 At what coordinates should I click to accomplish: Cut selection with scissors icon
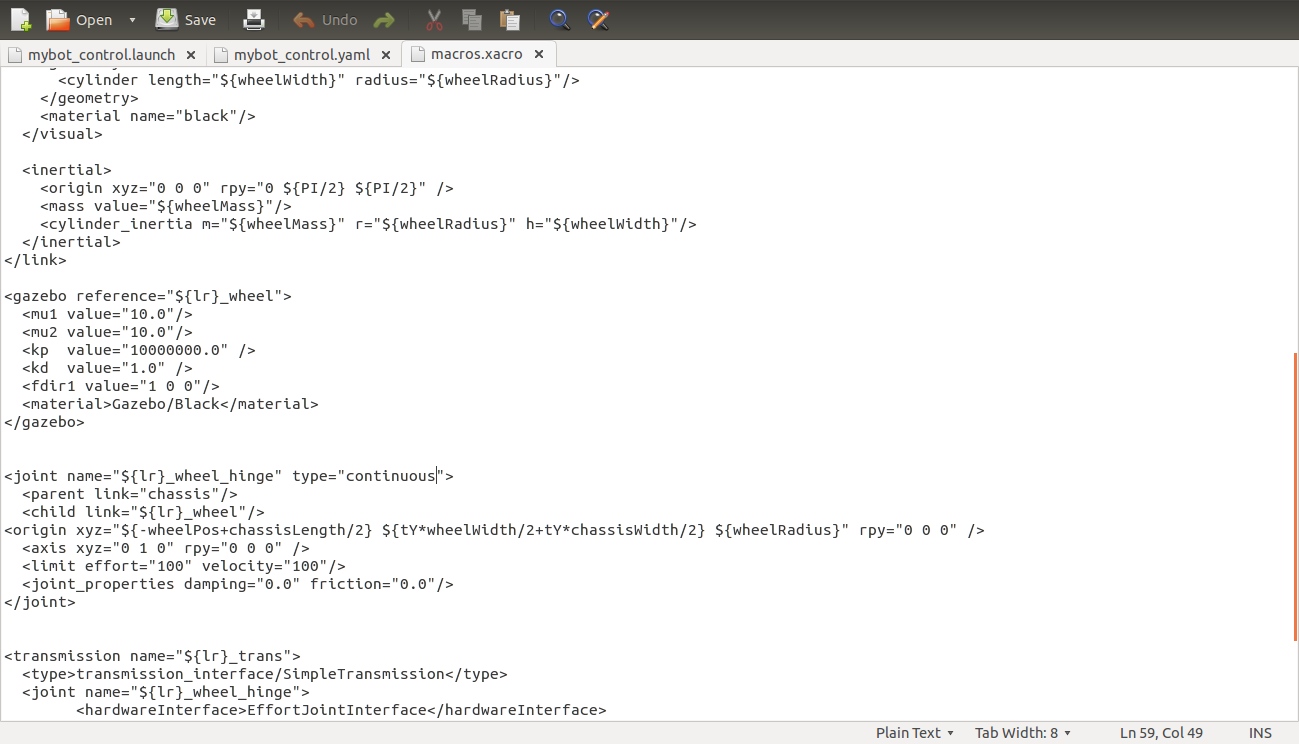point(434,20)
